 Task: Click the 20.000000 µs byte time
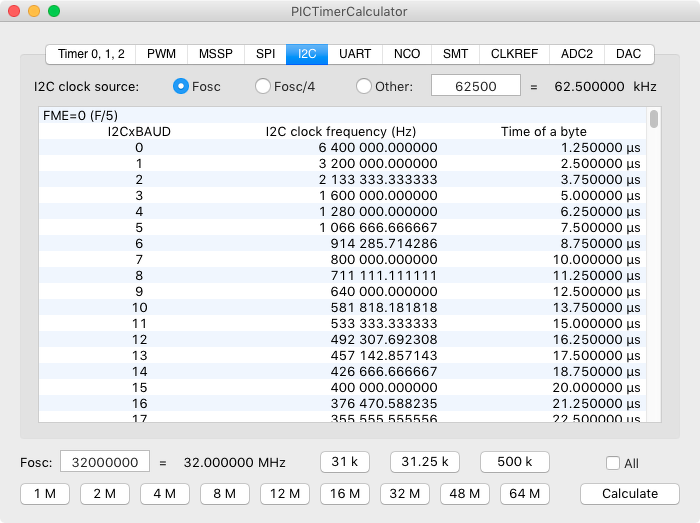[x=596, y=388]
